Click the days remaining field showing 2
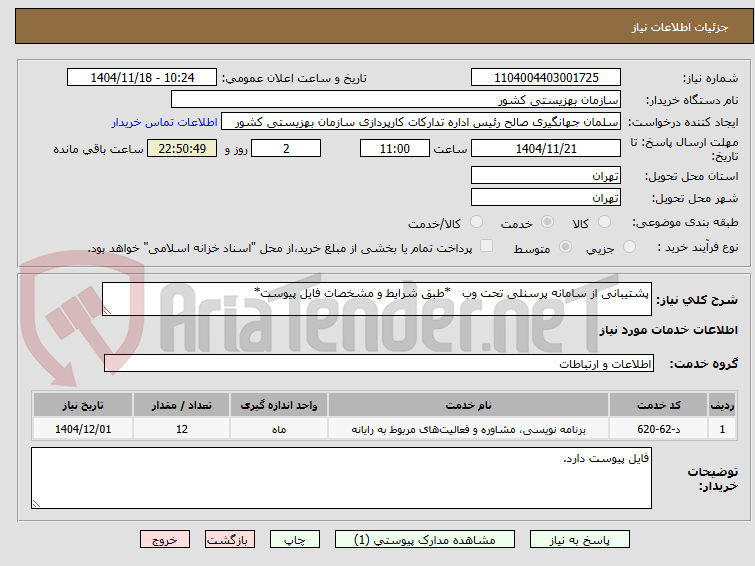The image size is (755, 566). pos(286,148)
